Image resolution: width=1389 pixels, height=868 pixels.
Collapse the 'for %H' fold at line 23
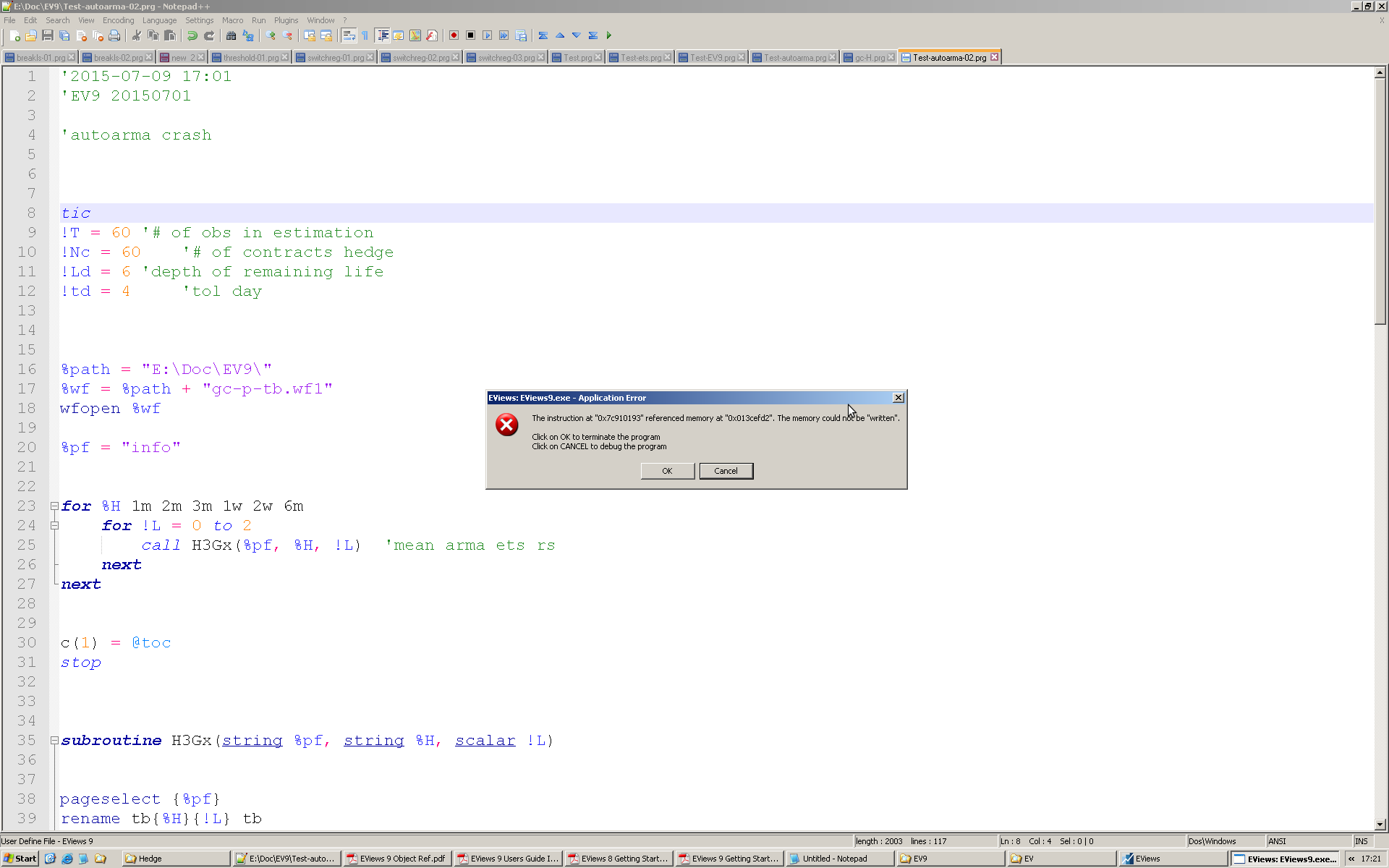(x=54, y=506)
